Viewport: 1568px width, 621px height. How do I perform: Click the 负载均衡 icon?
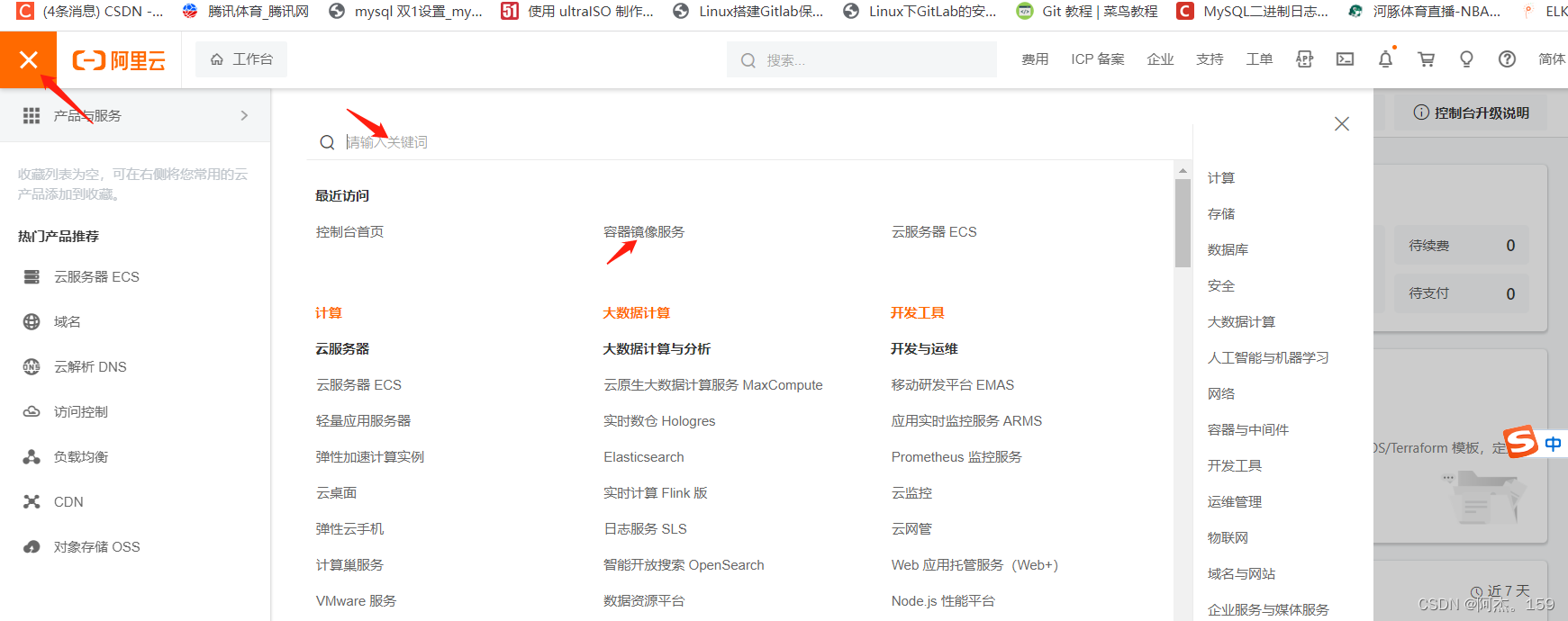tap(32, 456)
